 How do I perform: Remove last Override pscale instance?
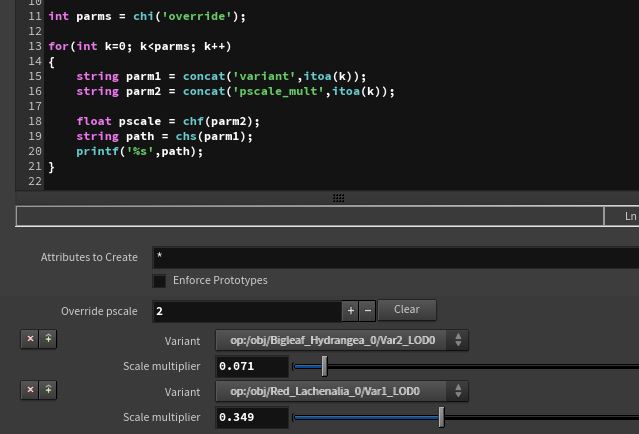[x=368, y=311]
